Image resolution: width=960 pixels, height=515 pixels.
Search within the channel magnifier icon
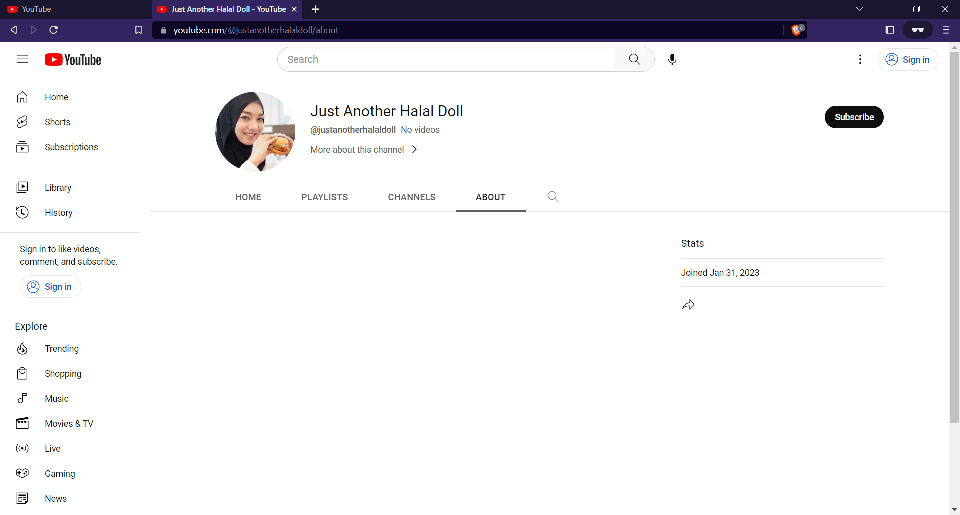553,197
